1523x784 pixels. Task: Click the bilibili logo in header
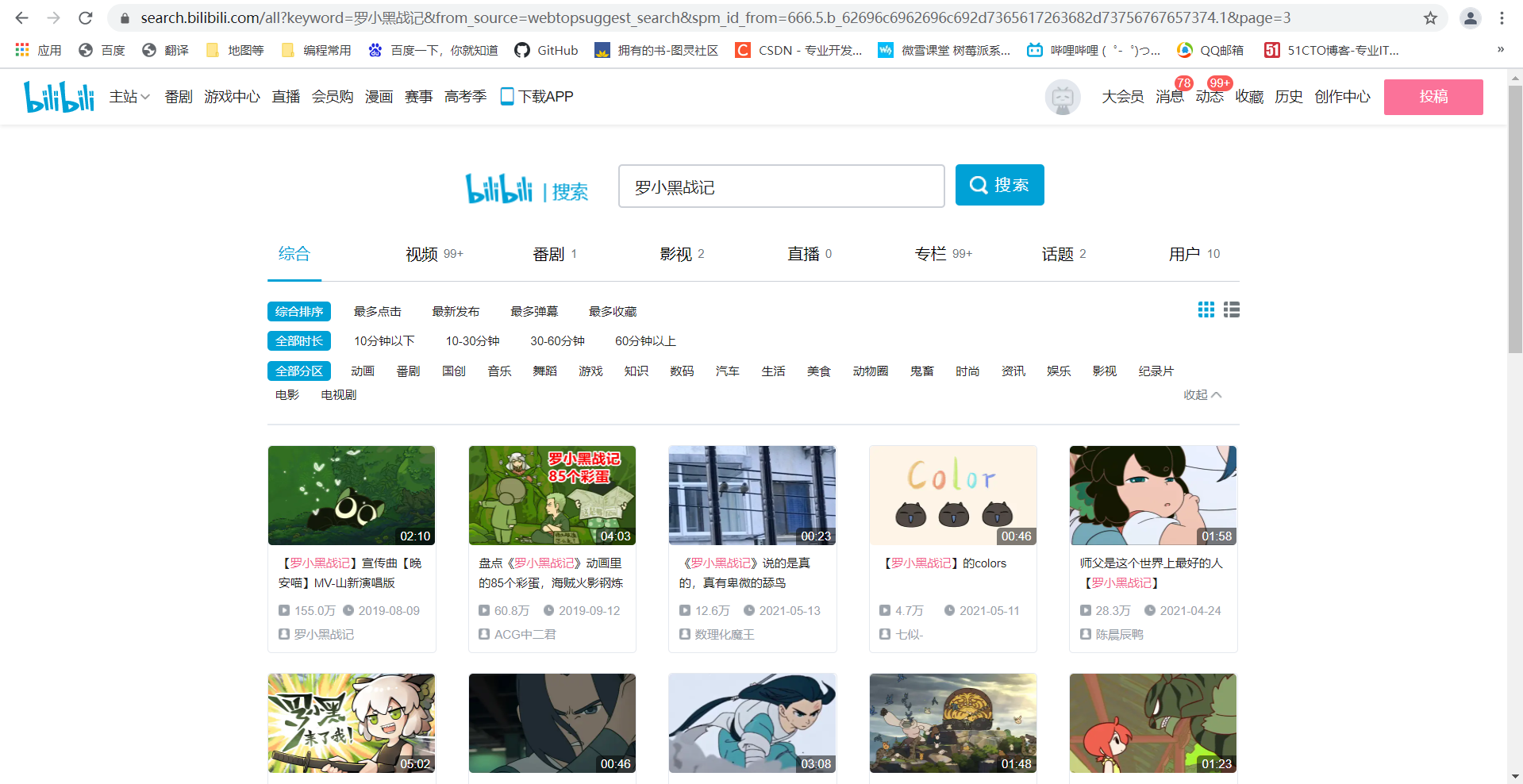point(59,97)
